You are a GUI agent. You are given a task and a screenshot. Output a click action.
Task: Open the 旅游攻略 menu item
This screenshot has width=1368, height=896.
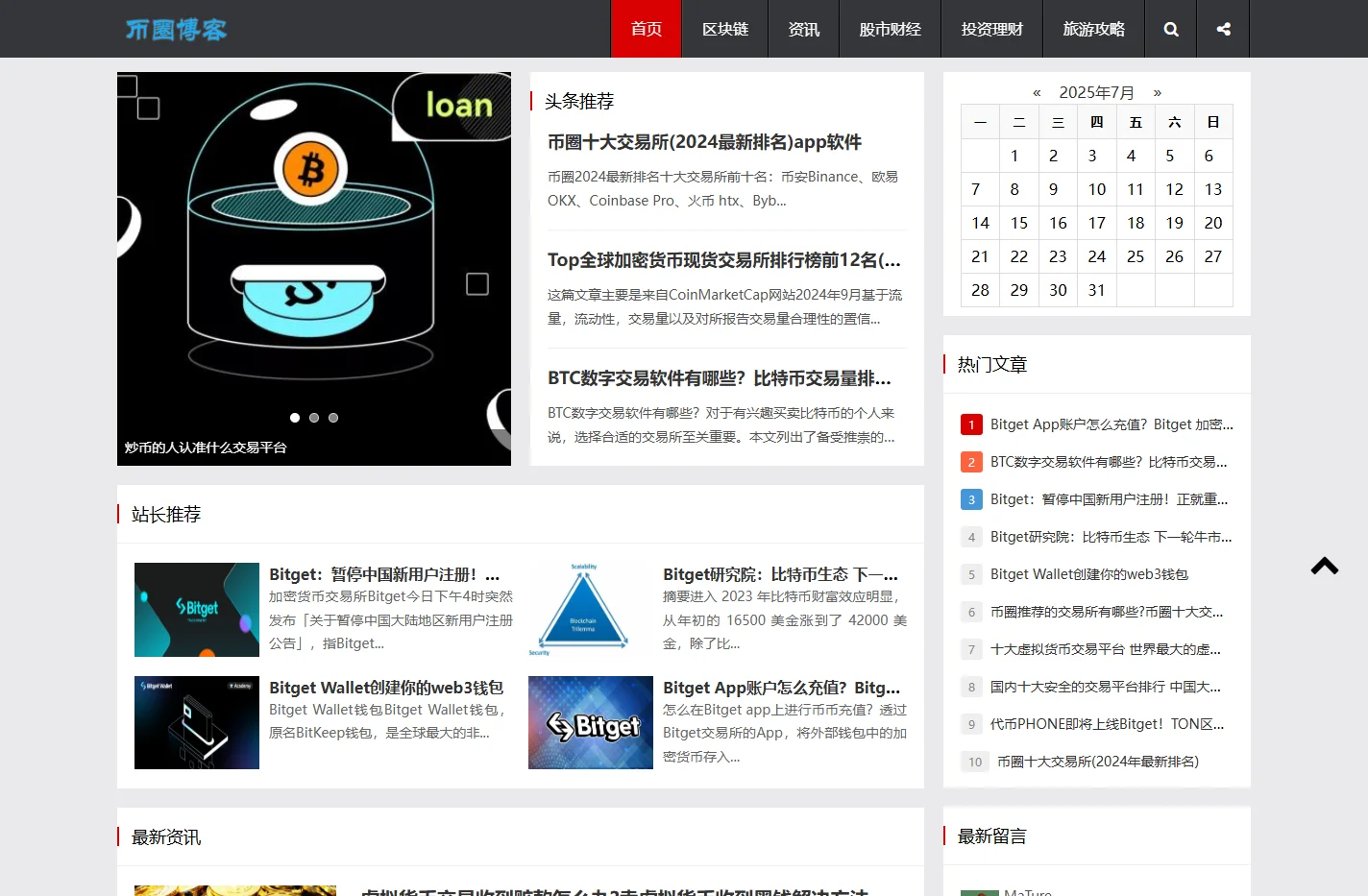point(1094,29)
